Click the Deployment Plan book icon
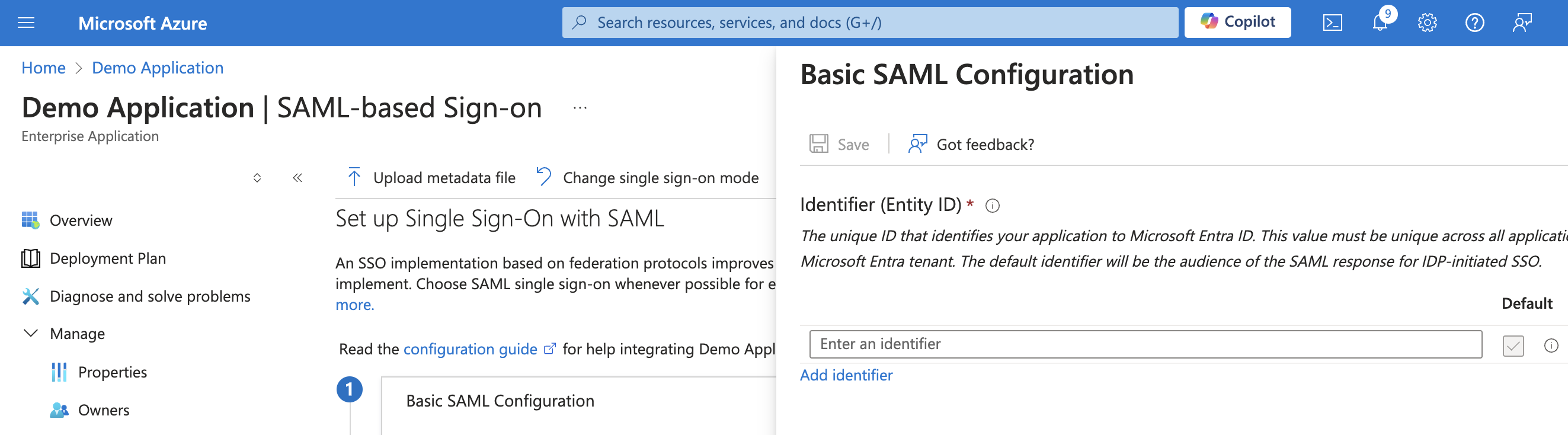 point(30,258)
